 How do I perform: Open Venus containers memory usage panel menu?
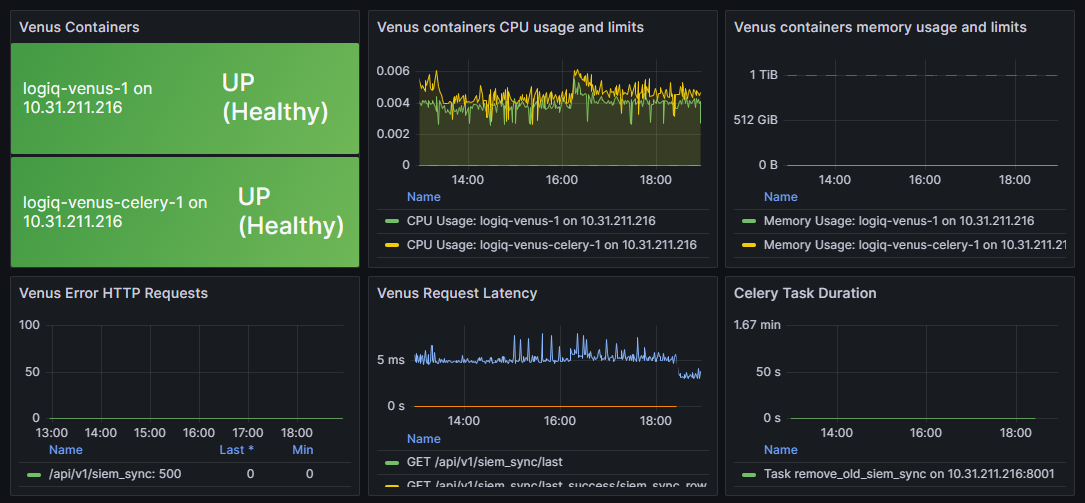880,27
